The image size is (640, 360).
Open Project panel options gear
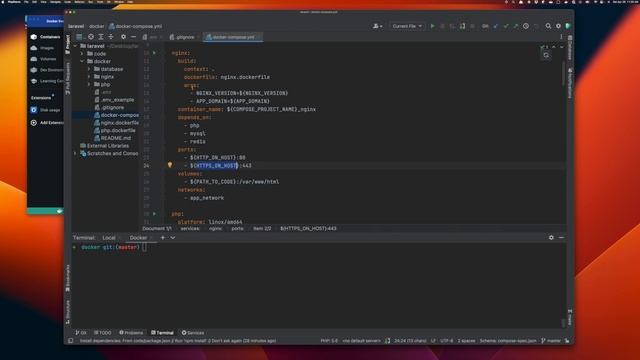pos(123,37)
